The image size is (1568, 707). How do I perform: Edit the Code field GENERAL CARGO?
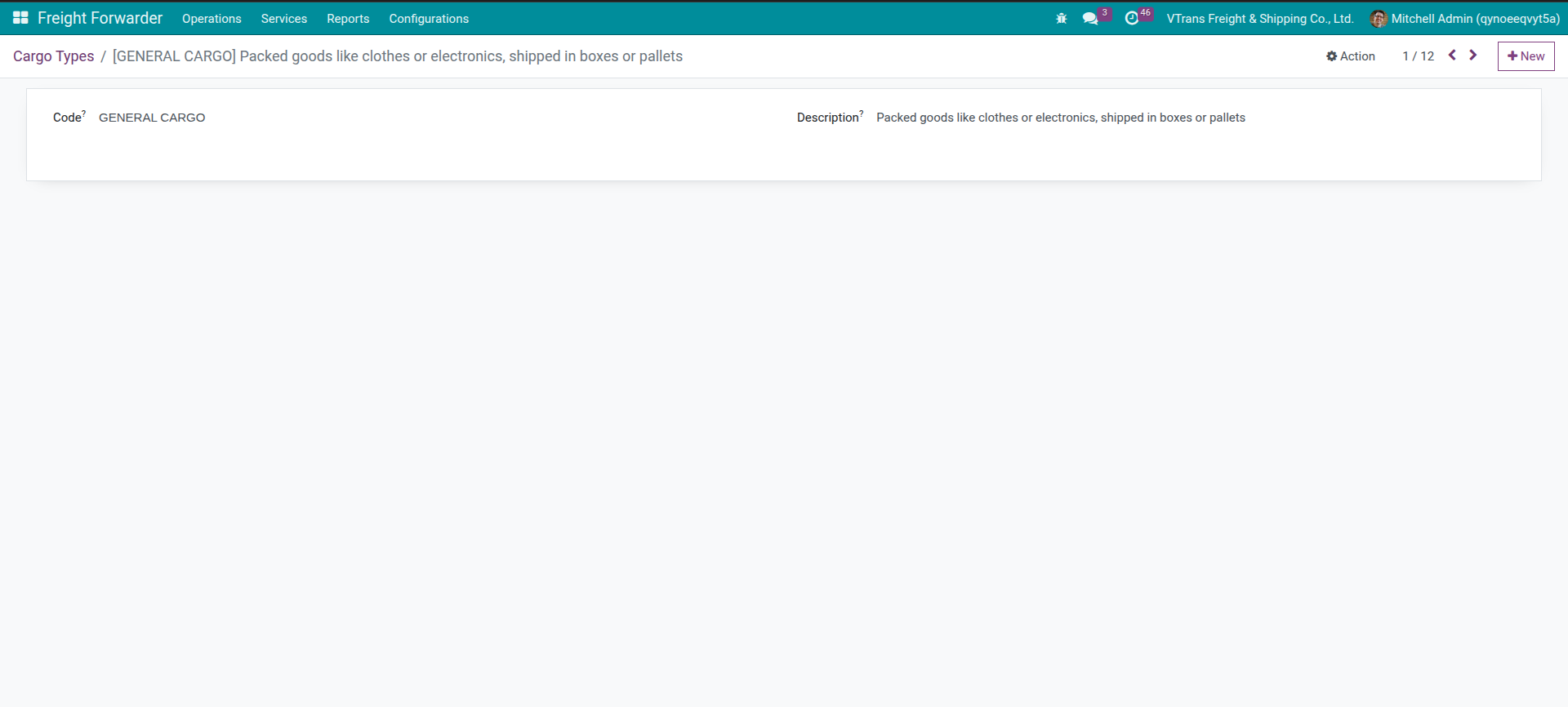pyautogui.click(x=152, y=118)
